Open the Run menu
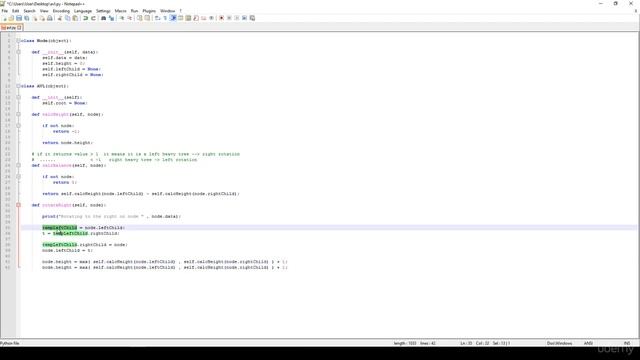This screenshot has width=640, height=360. coord(134,11)
